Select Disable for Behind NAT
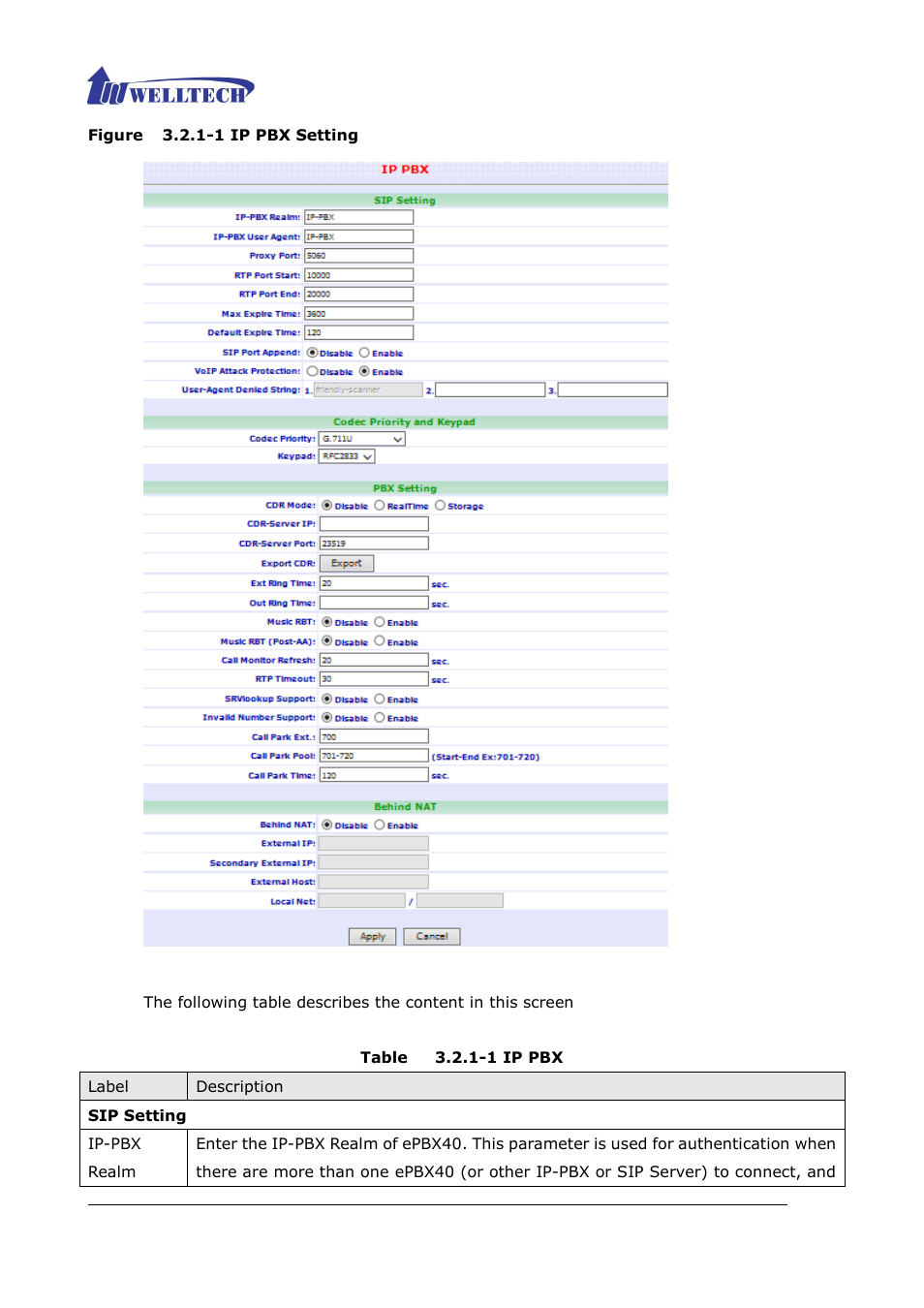 point(327,825)
